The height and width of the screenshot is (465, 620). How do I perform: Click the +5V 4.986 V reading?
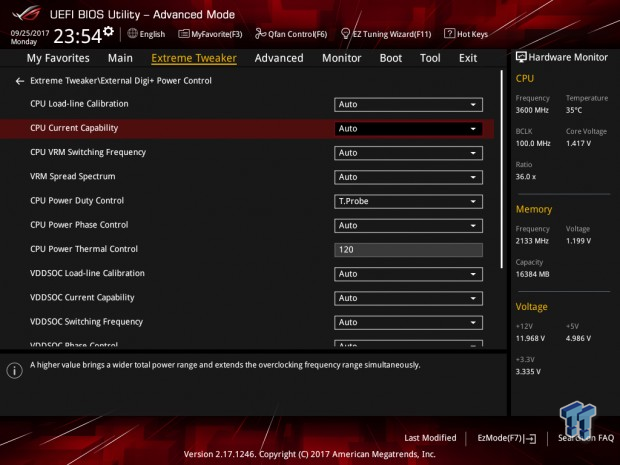point(578,338)
